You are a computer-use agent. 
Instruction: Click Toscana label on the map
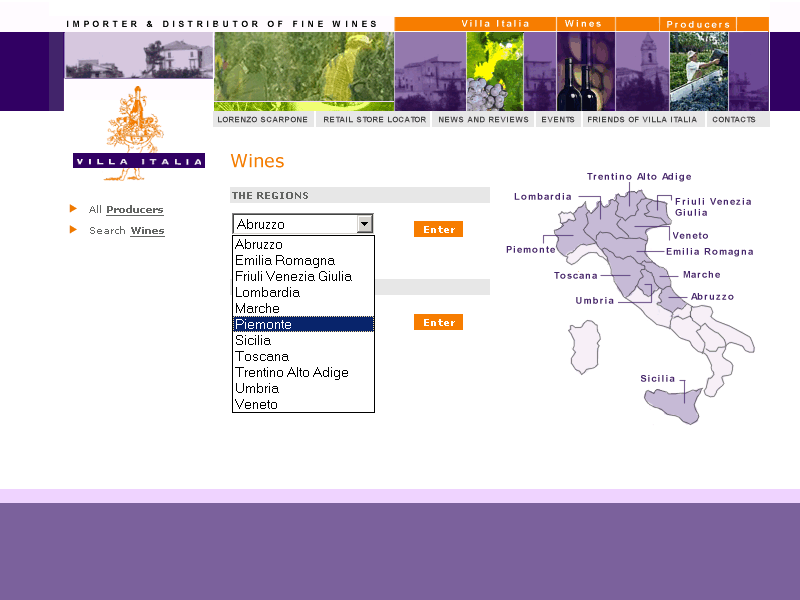[x=576, y=276]
